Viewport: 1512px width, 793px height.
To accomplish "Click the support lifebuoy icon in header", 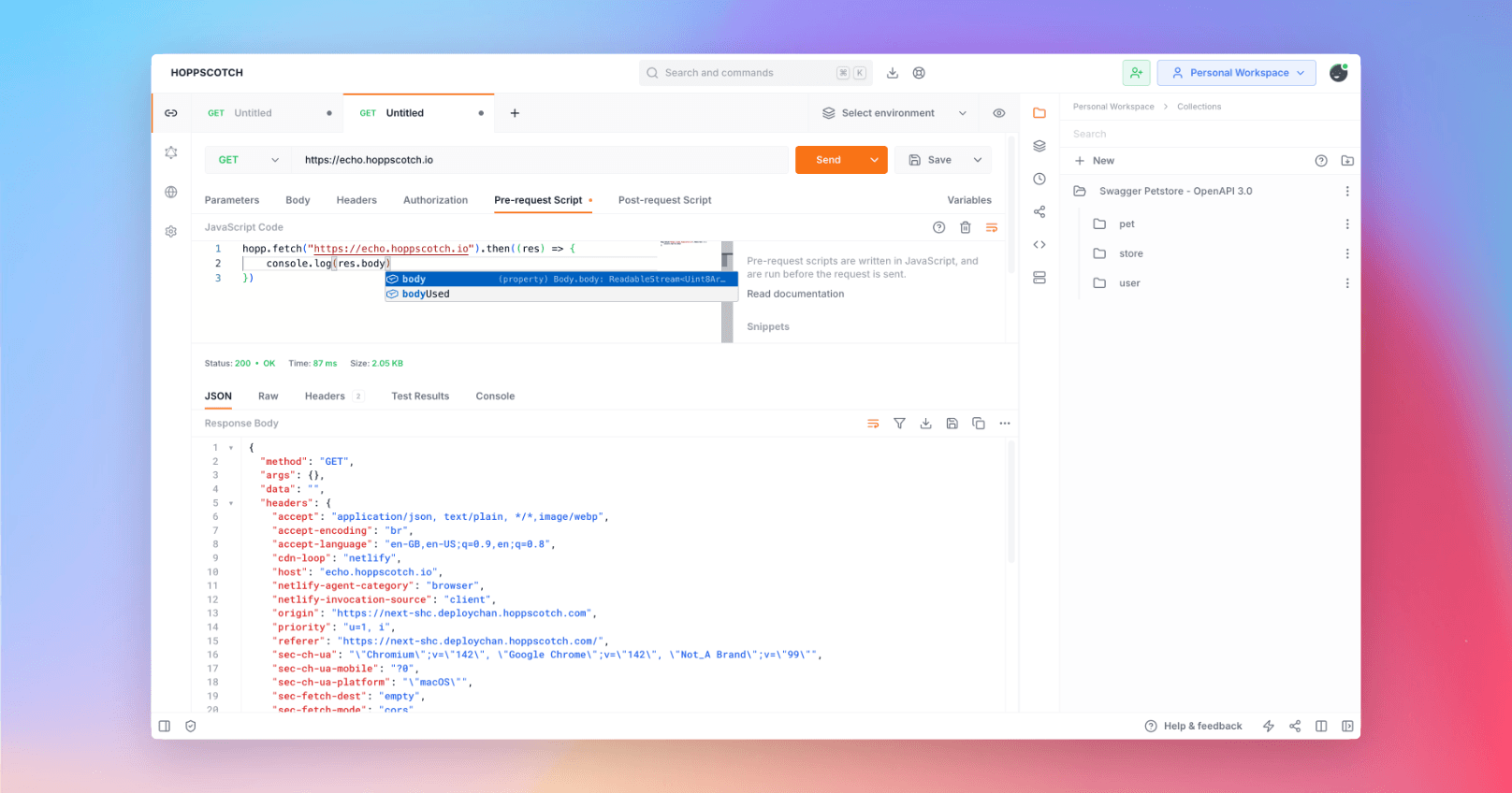I will [919, 73].
